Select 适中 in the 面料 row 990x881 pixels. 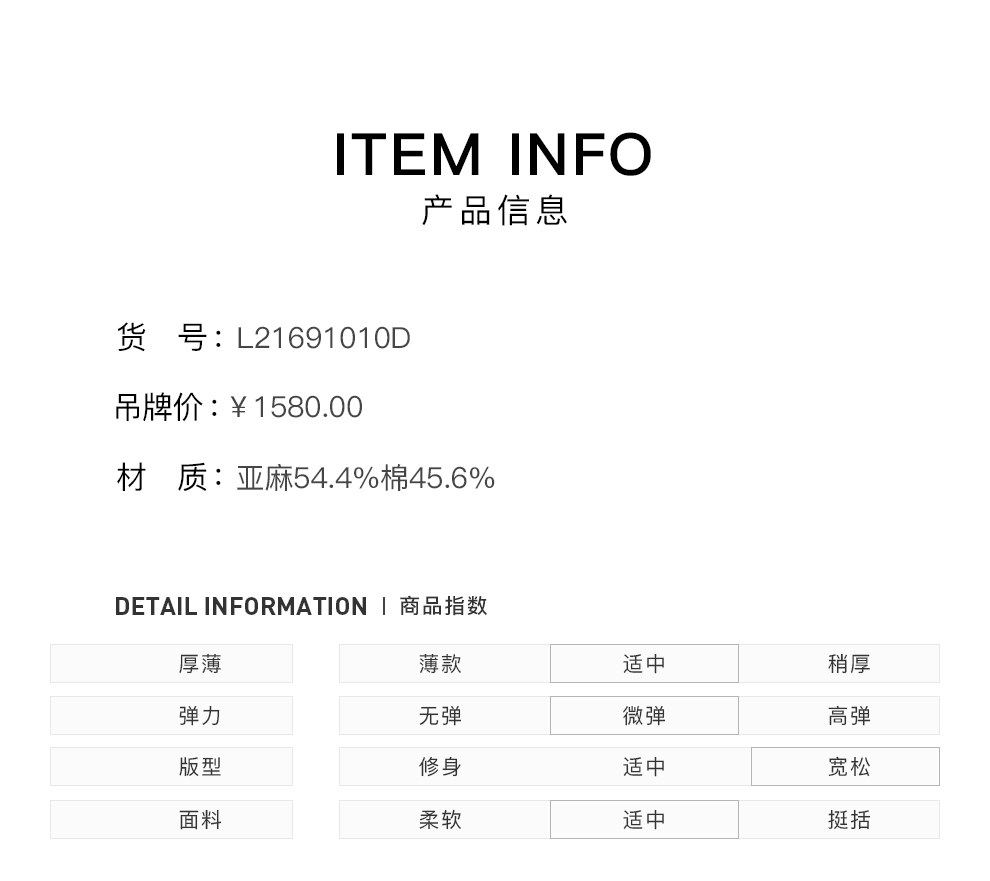pyautogui.click(x=644, y=820)
